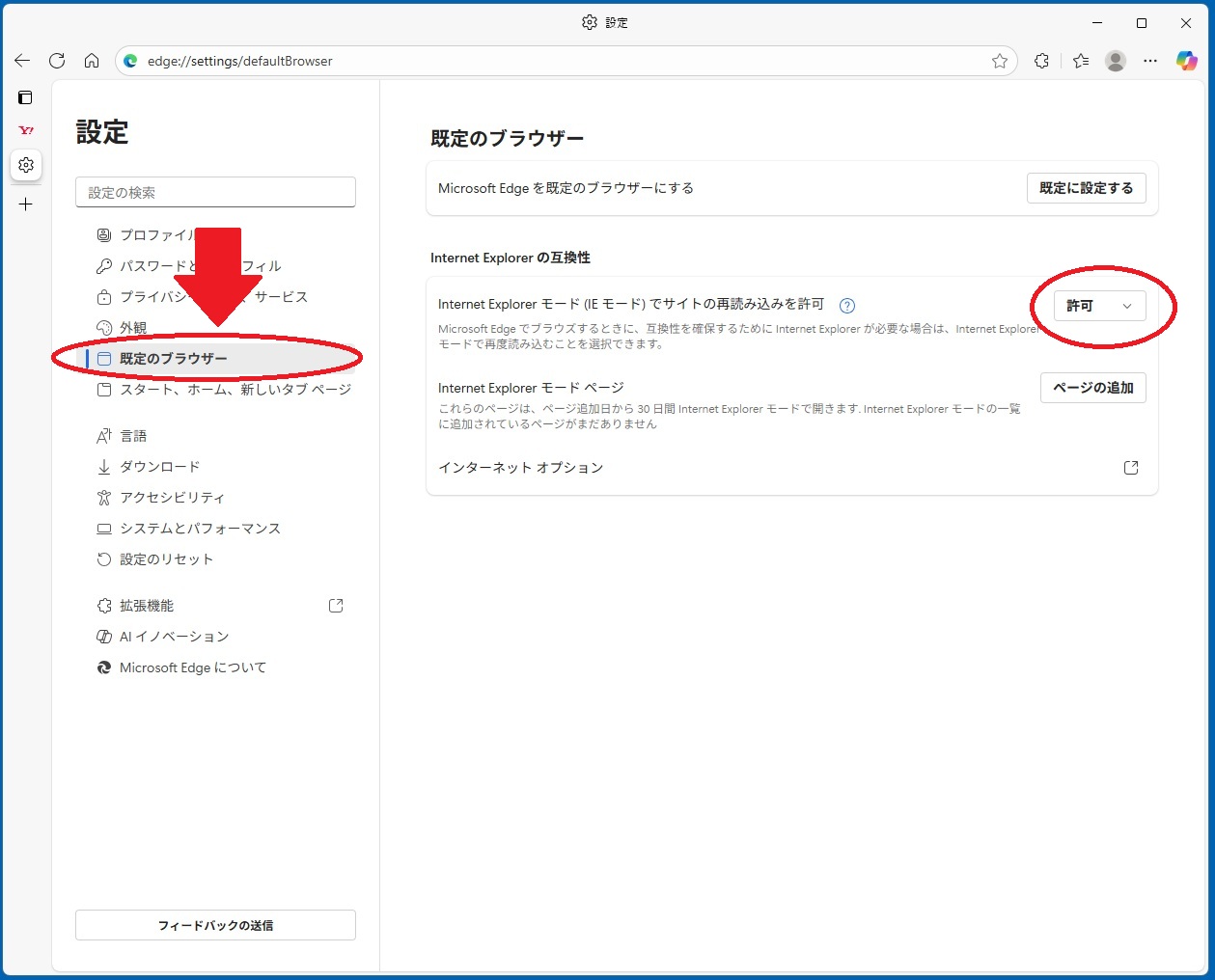Click the フィードバックの送信 button
Screen dimensions: 1215x980
[215, 925]
